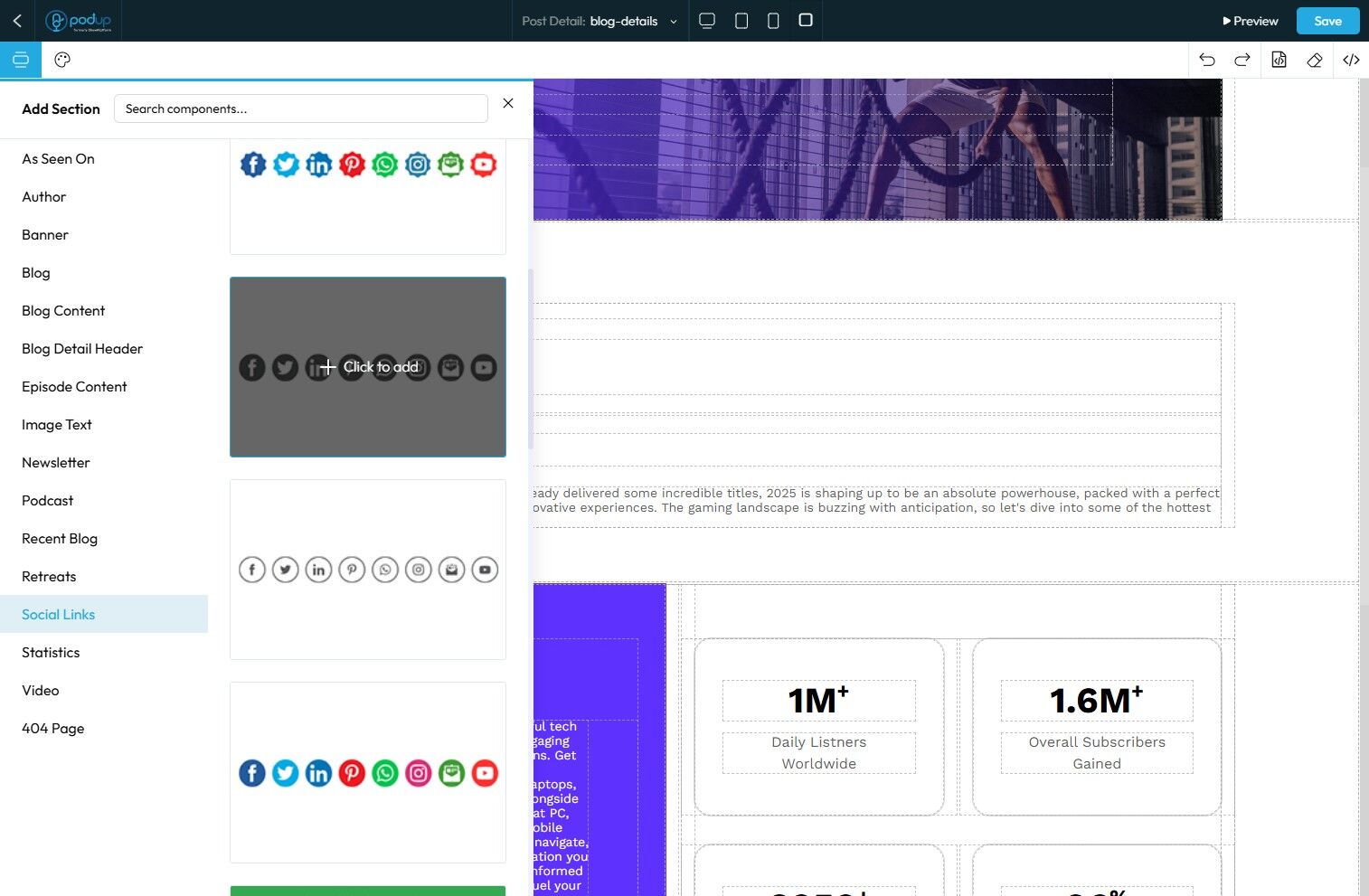1369x896 pixels.
Task: Focus the Search components field
Action: tap(301, 108)
